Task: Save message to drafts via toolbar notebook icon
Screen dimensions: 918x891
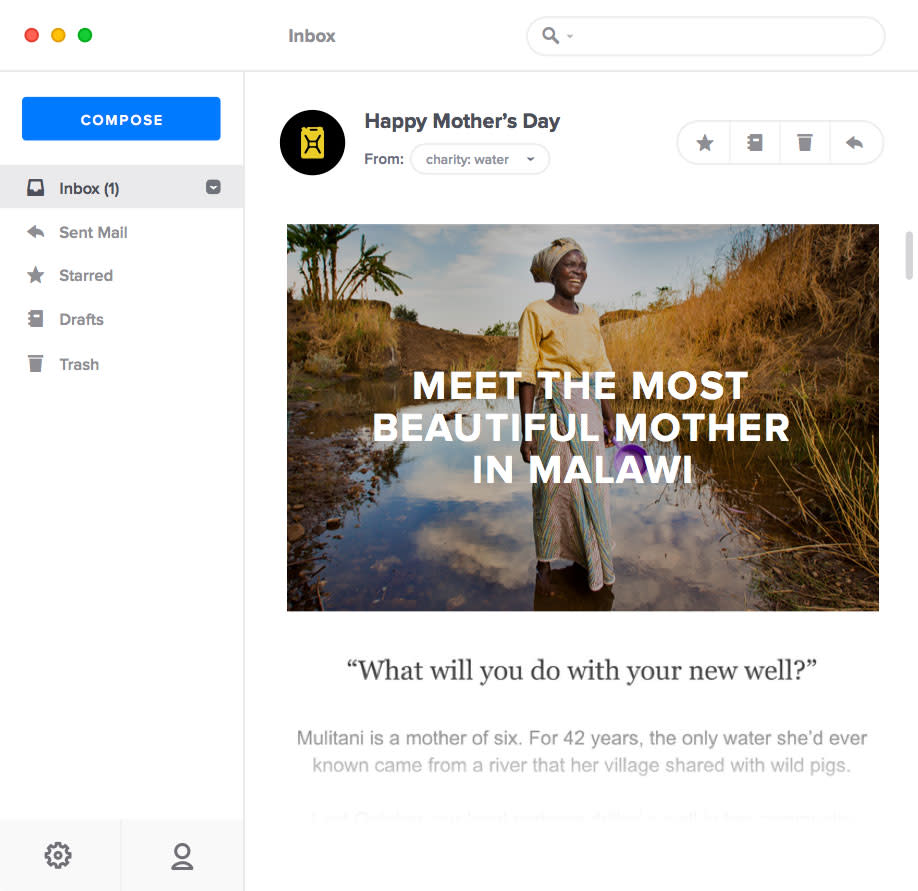Action: coord(755,143)
